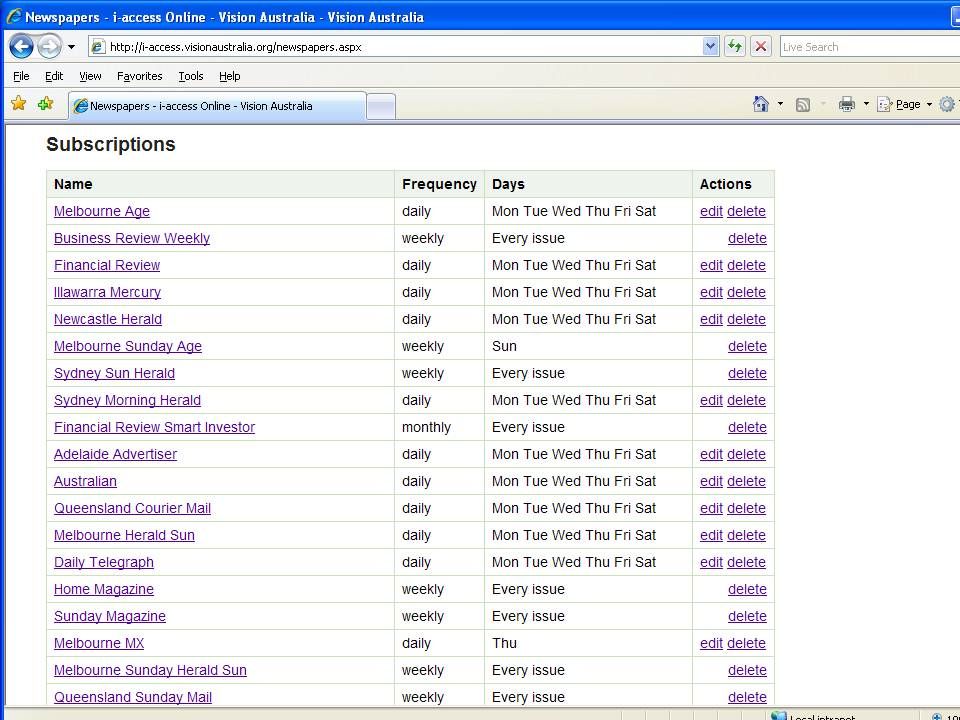
Task: Open the Melbourne MX link
Action: (x=99, y=643)
